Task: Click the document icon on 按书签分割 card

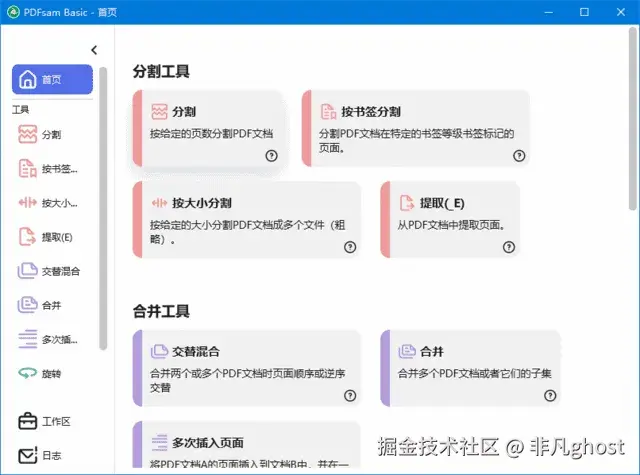Action: click(x=329, y=111)
